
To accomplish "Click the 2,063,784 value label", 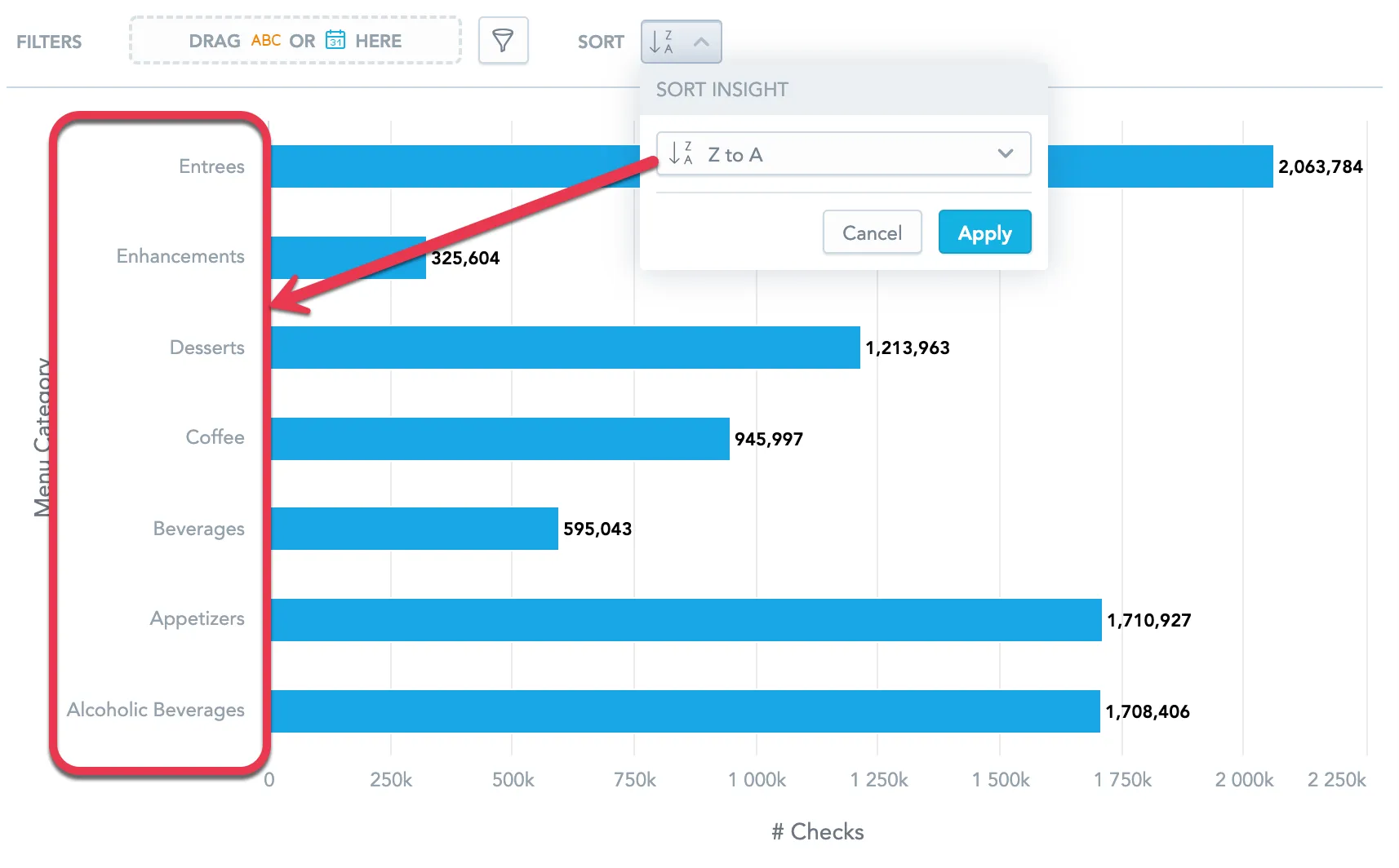I will point(1319,166).
